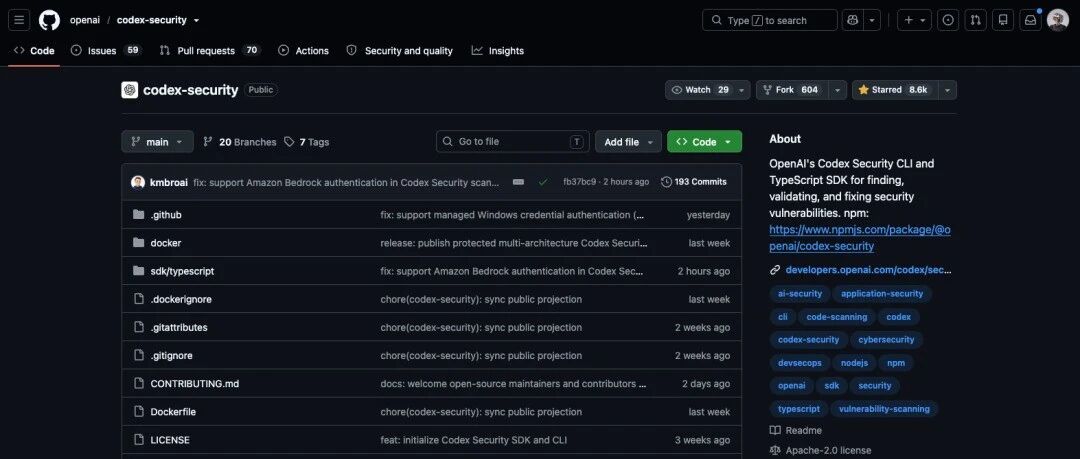Open the hamburger navigation menu
Screen dimensions: 1080x459
19,20
